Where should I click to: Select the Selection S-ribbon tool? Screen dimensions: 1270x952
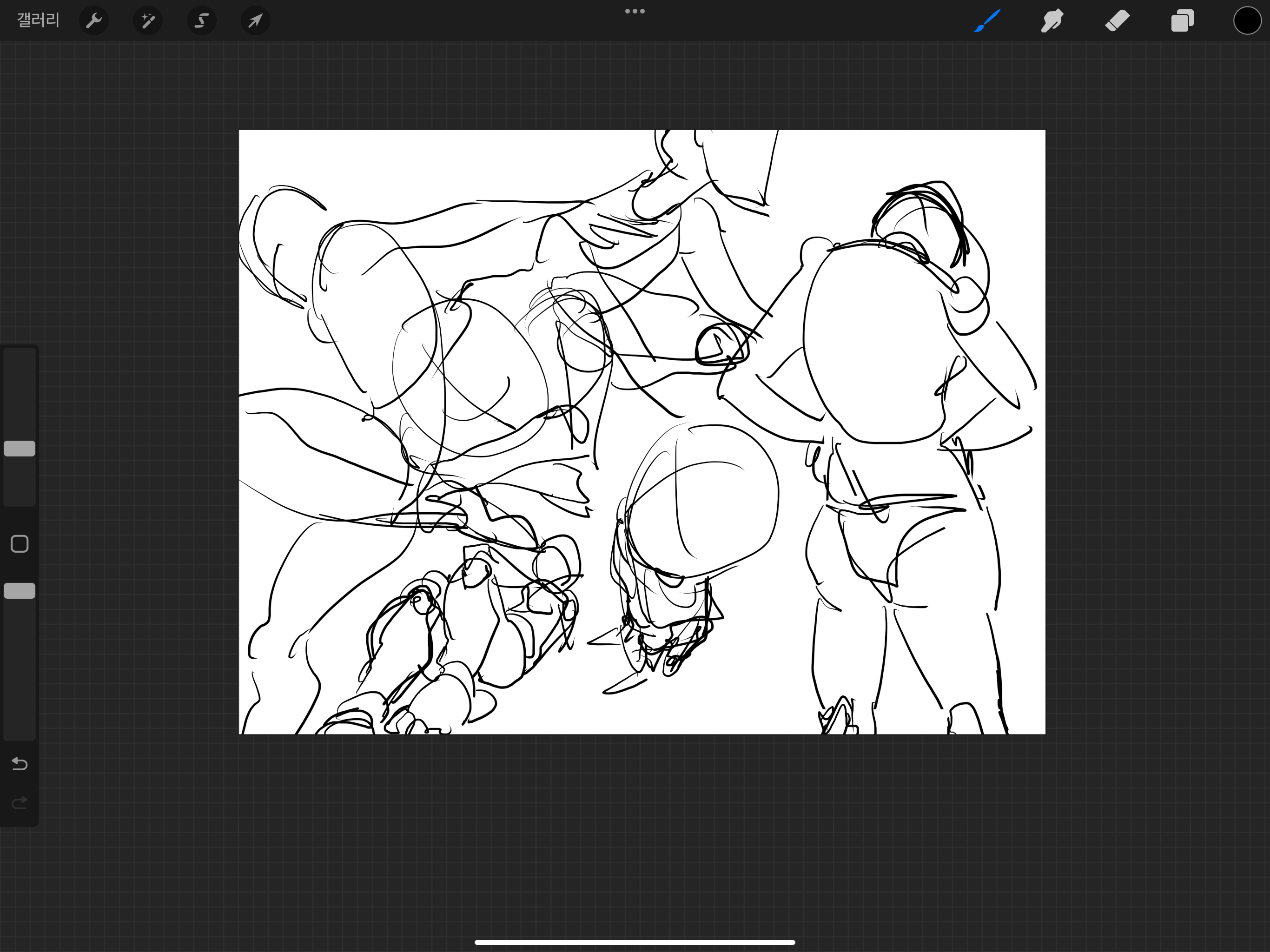click(x=202, y=21)
